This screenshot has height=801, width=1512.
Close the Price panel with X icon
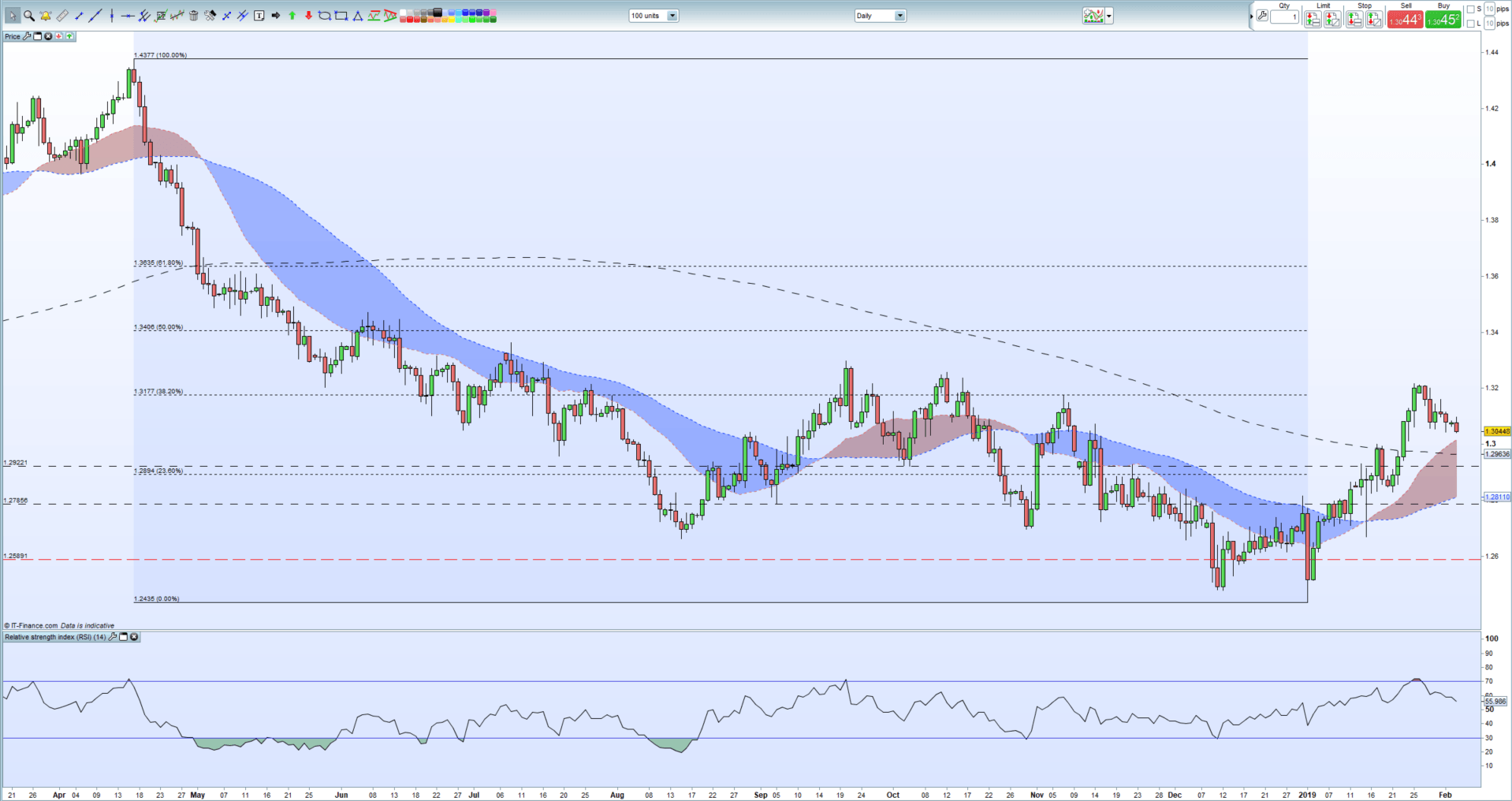pyautogui.click(x=48, y=36)
